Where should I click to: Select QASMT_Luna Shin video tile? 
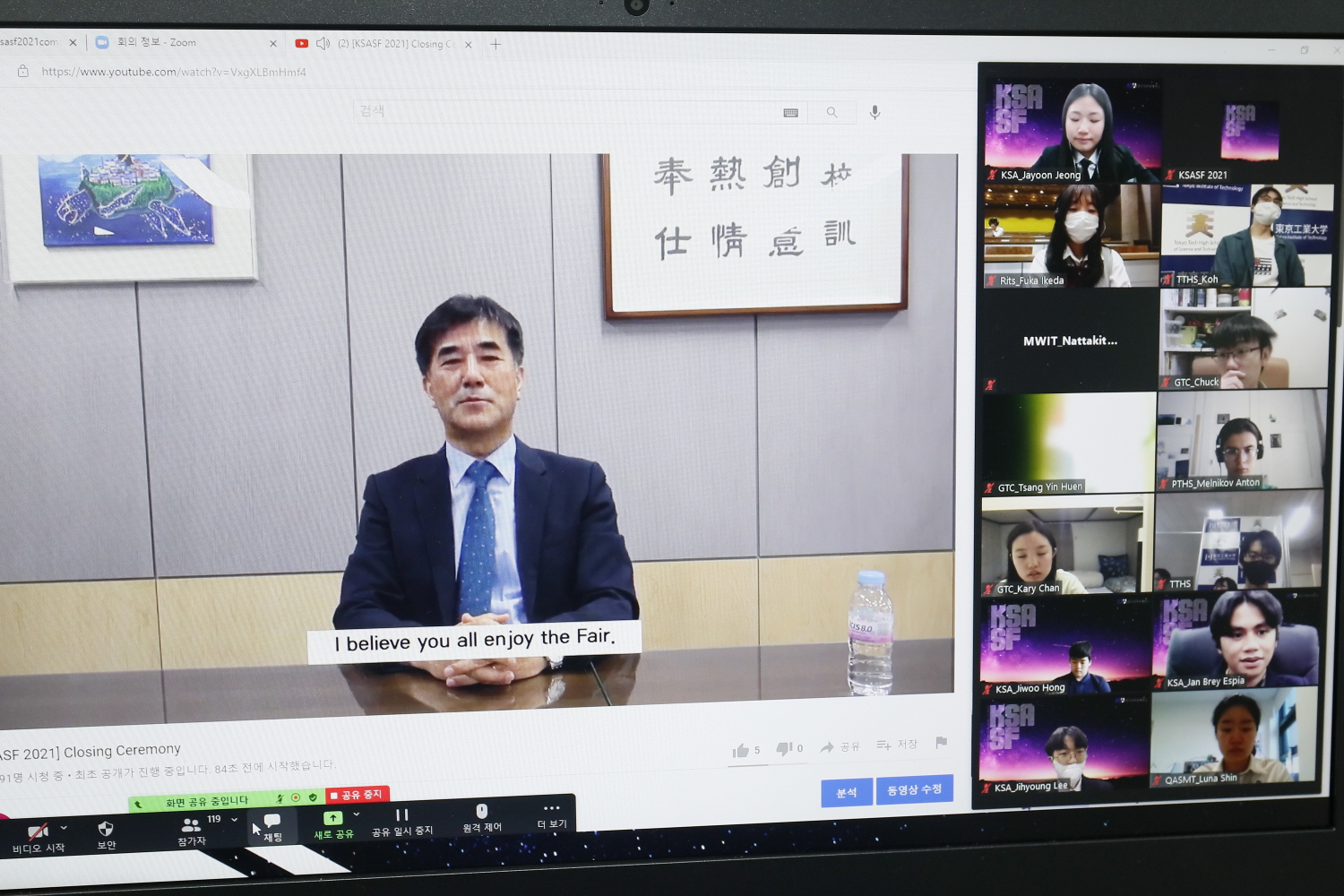[1233, 738]
